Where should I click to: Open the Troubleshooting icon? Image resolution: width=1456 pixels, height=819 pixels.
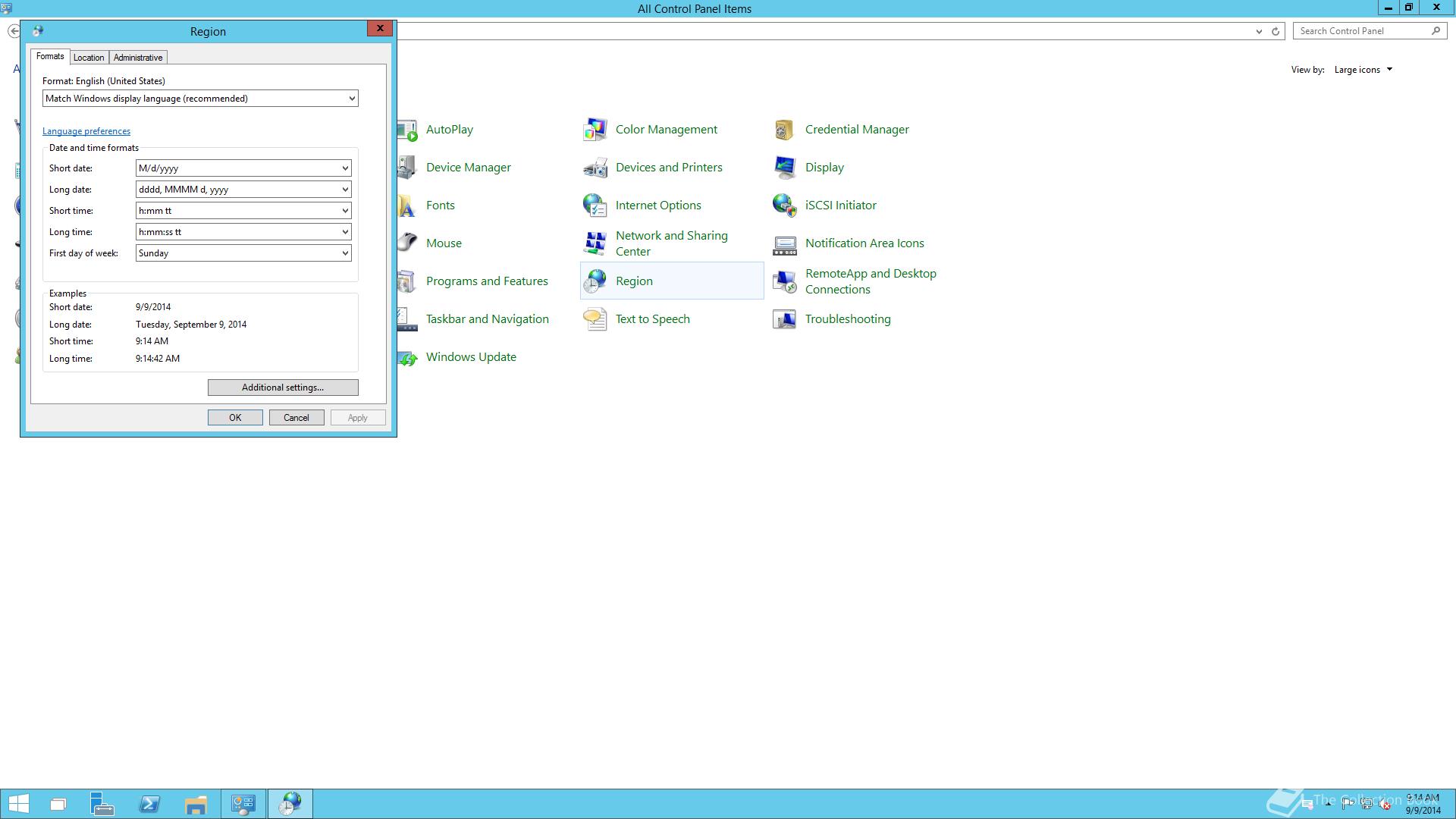784,319
